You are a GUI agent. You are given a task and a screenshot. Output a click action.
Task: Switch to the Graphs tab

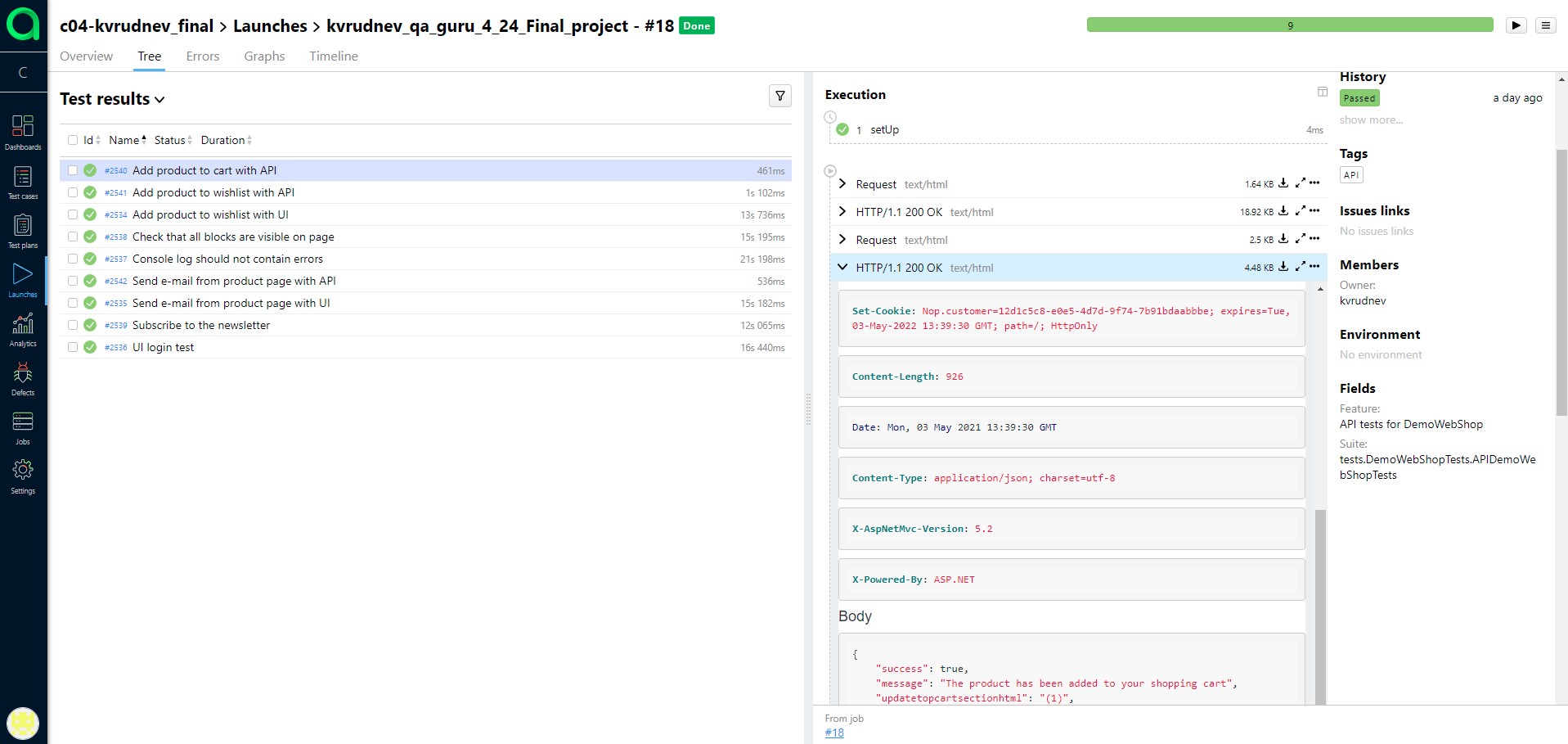click(x=264, y=56)
